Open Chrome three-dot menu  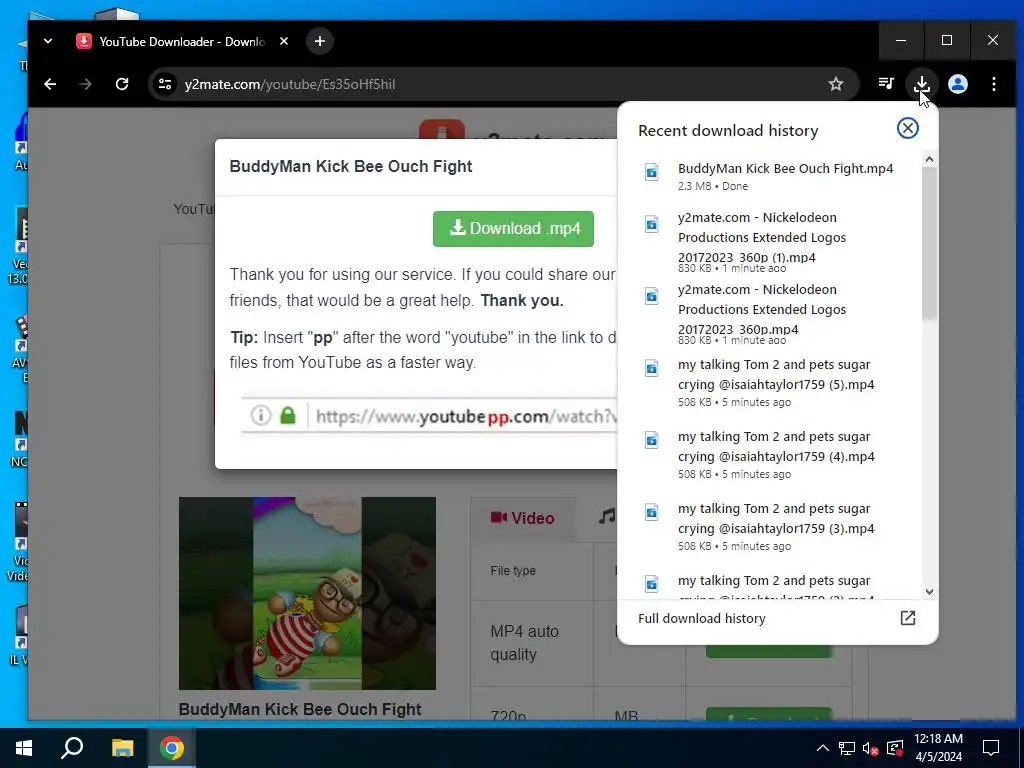[993, 84]
